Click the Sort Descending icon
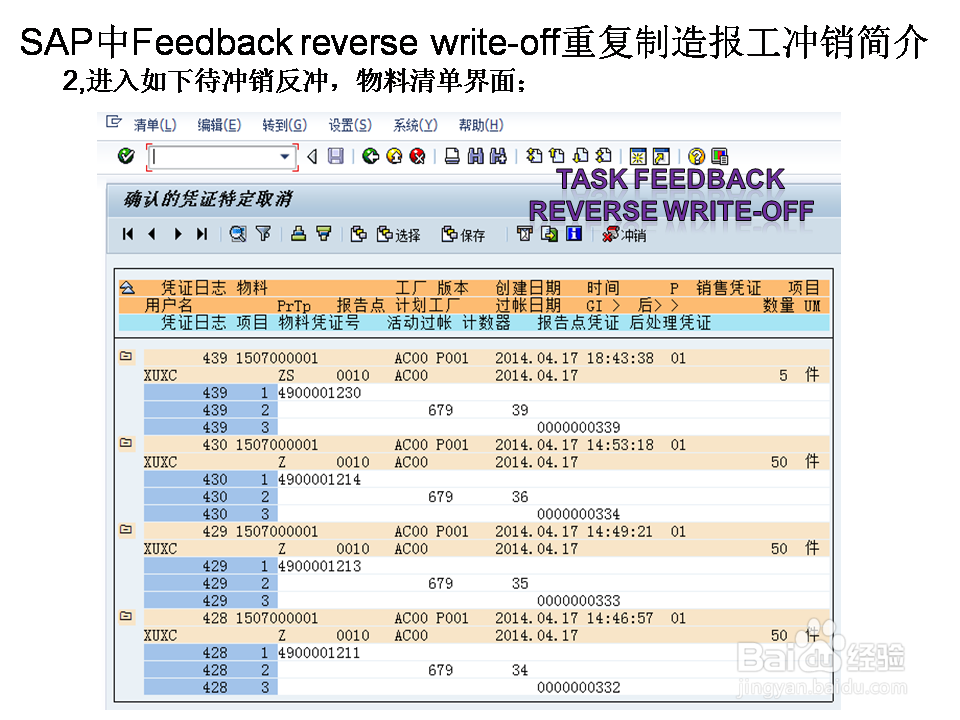960x720 pixels. click(x=323, y=234)
